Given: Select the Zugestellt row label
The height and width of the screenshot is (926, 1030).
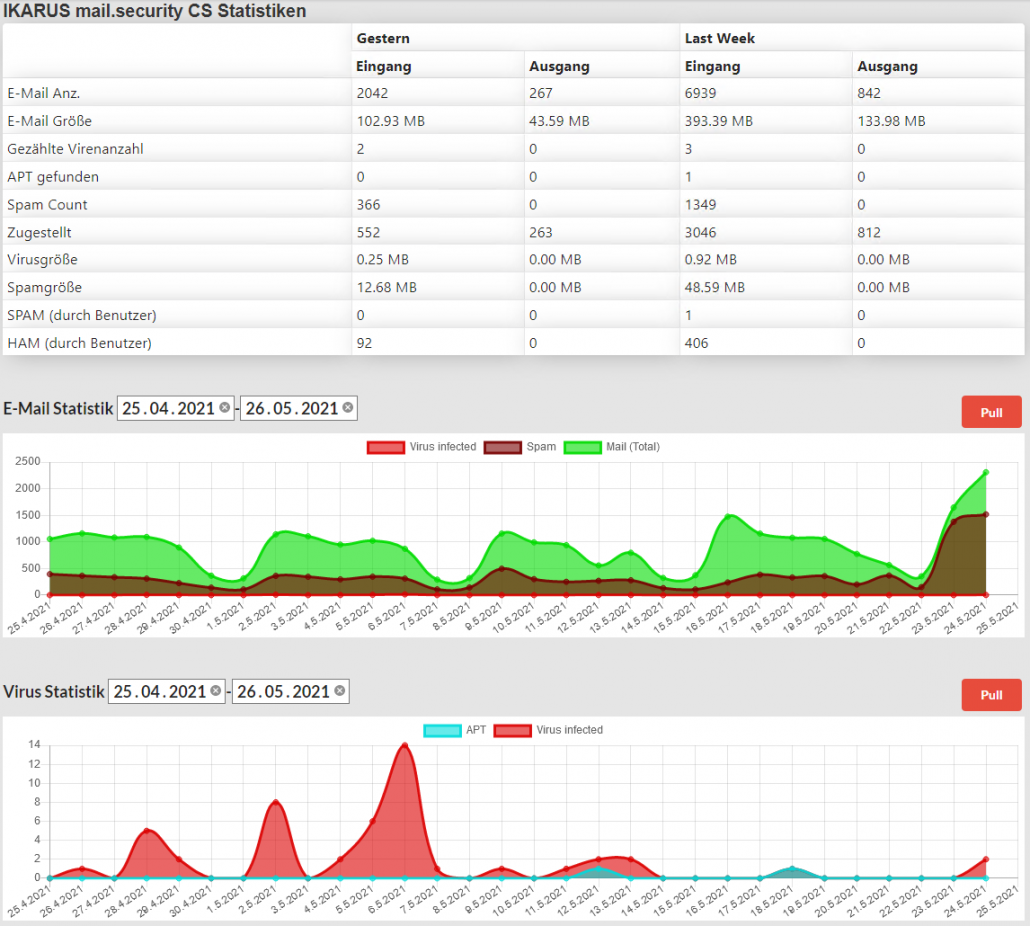Looking at the screenshot, I should [x=39, y=232].
